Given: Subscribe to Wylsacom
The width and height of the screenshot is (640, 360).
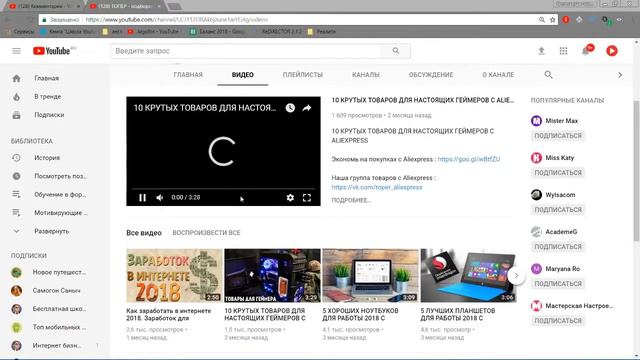Looking at the screenshot, I should point(558,210).
